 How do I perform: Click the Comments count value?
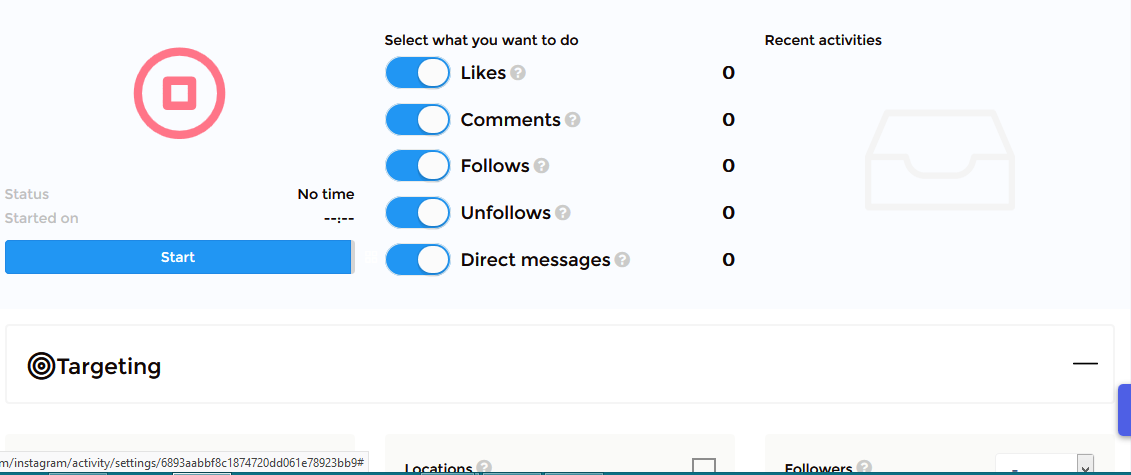pos(729,120)
